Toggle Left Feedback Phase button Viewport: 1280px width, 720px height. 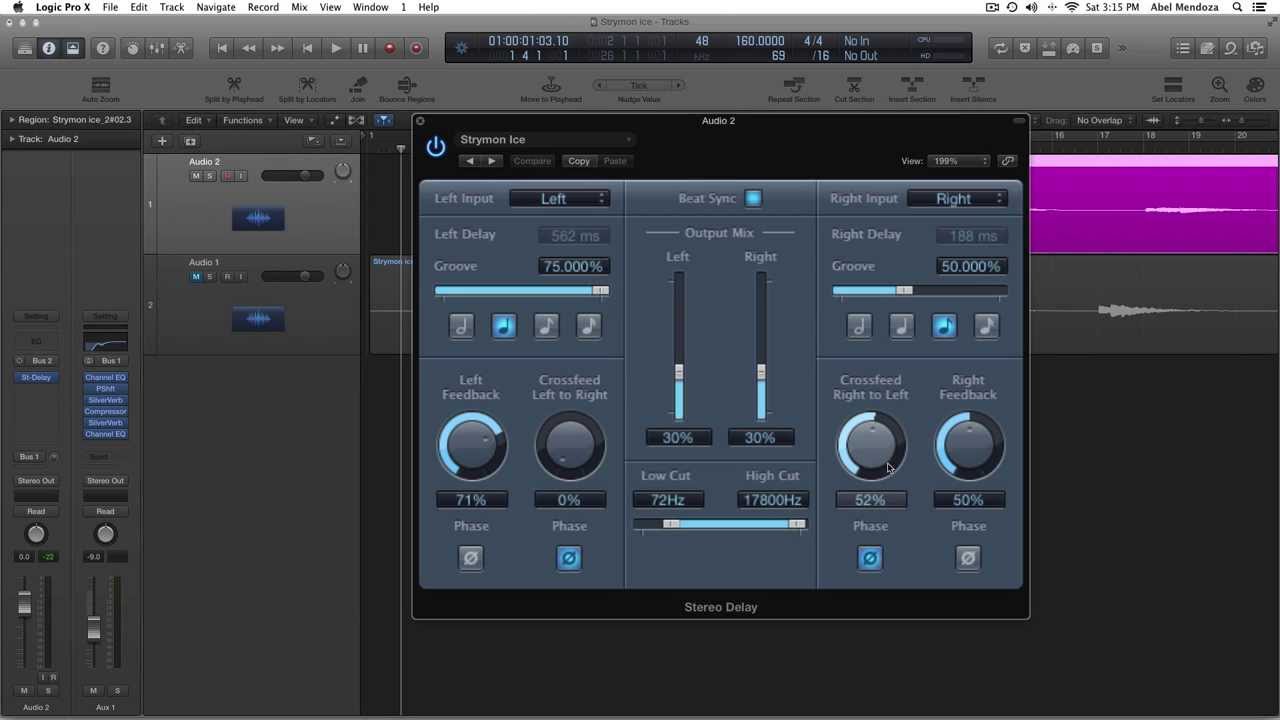click(x=470, y=558)
